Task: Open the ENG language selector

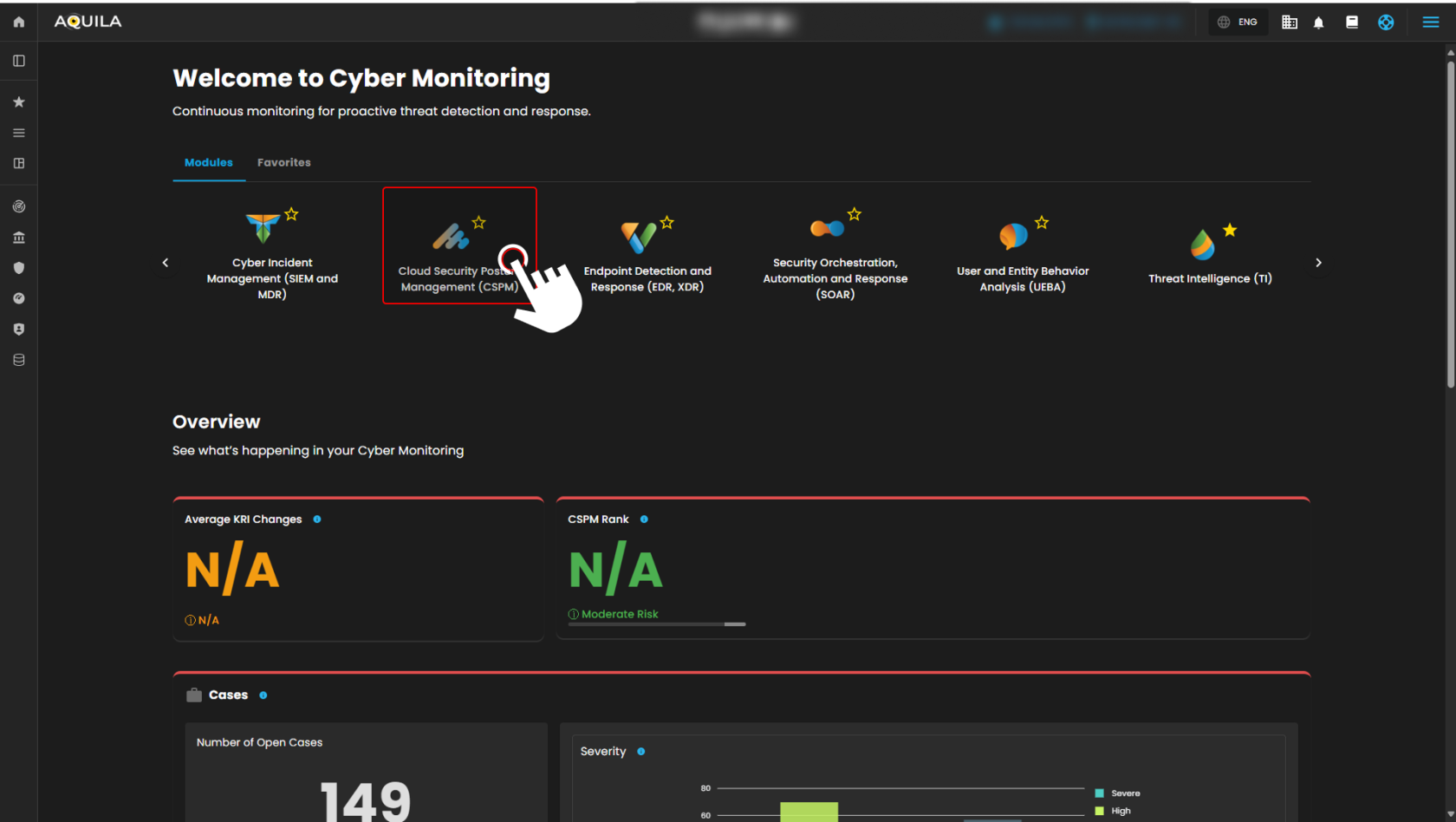Action: pos(1238,23)
